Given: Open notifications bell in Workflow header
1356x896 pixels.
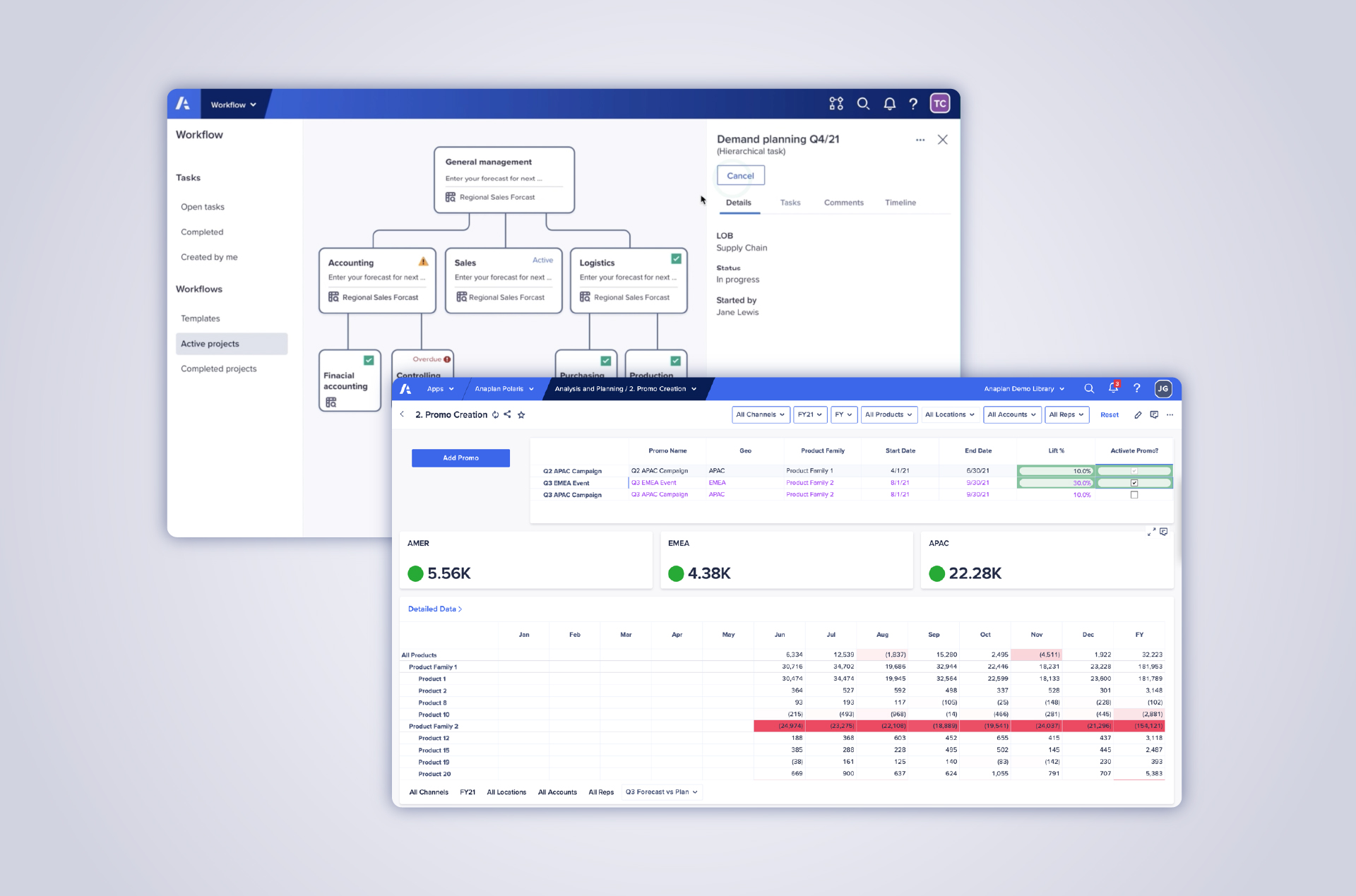Looking at the screenshot, I should (x=889, y=104).
